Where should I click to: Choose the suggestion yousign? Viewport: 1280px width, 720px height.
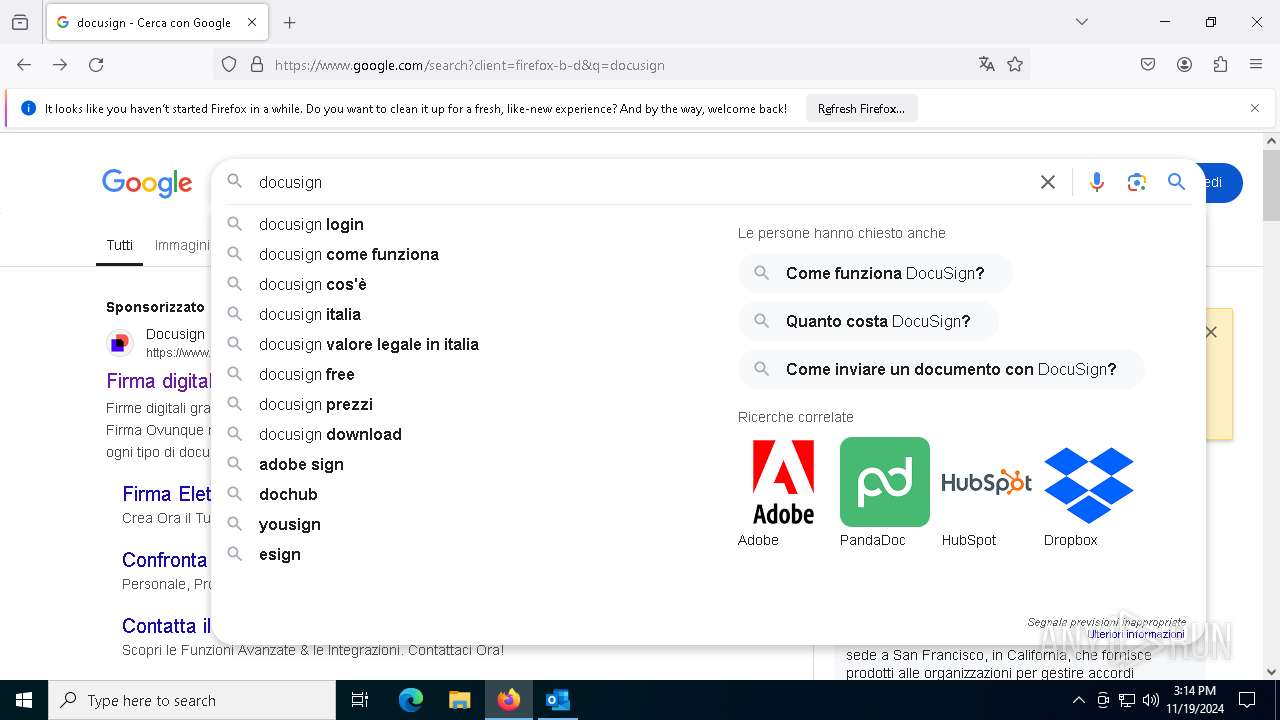[x=290, y=524]
